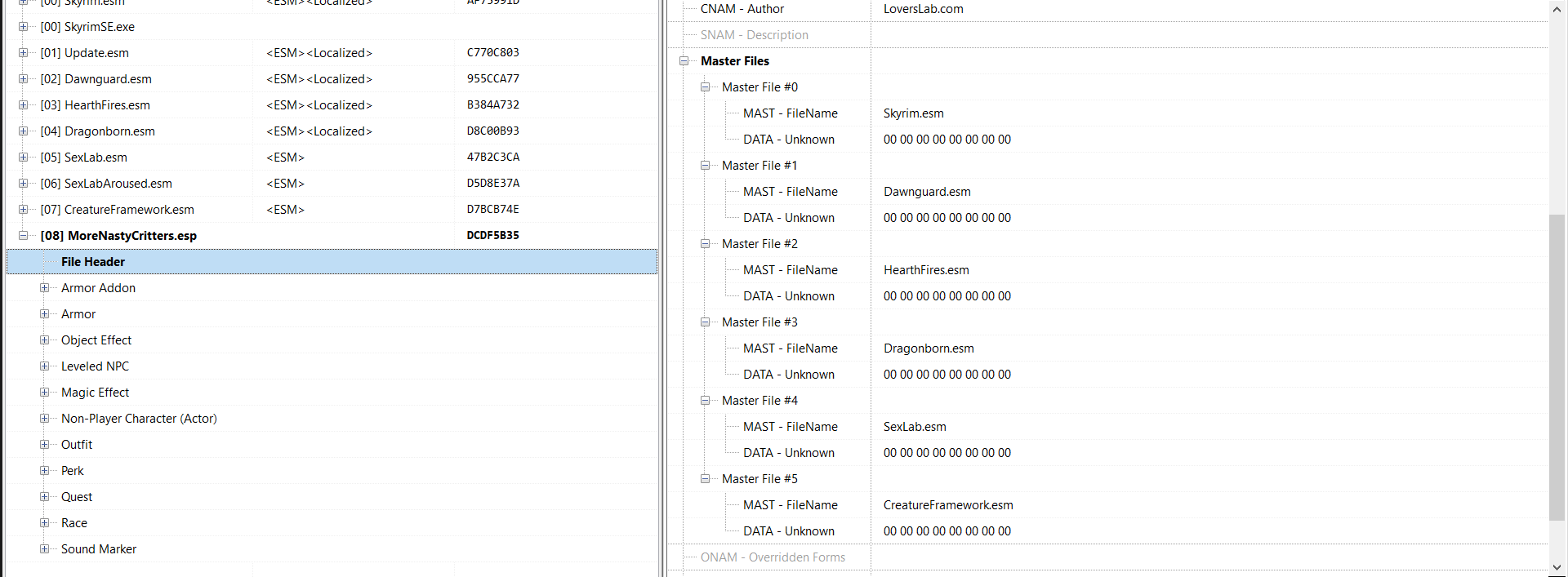Click MAST - FileName label under Master File #3
The width and height of the screenshot is (1568, 577).
[791, 348]
